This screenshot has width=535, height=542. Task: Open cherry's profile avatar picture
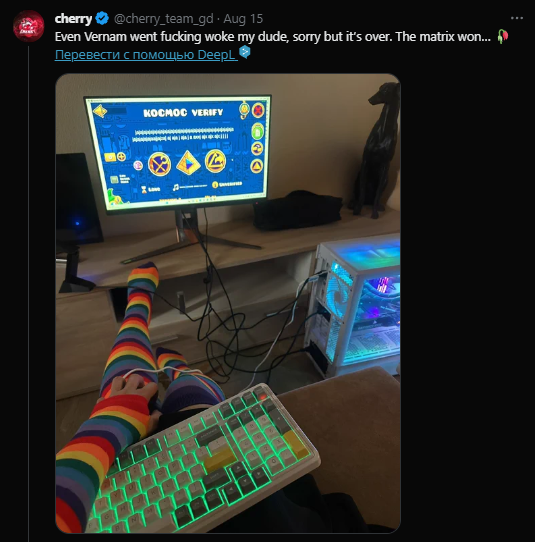28,26
